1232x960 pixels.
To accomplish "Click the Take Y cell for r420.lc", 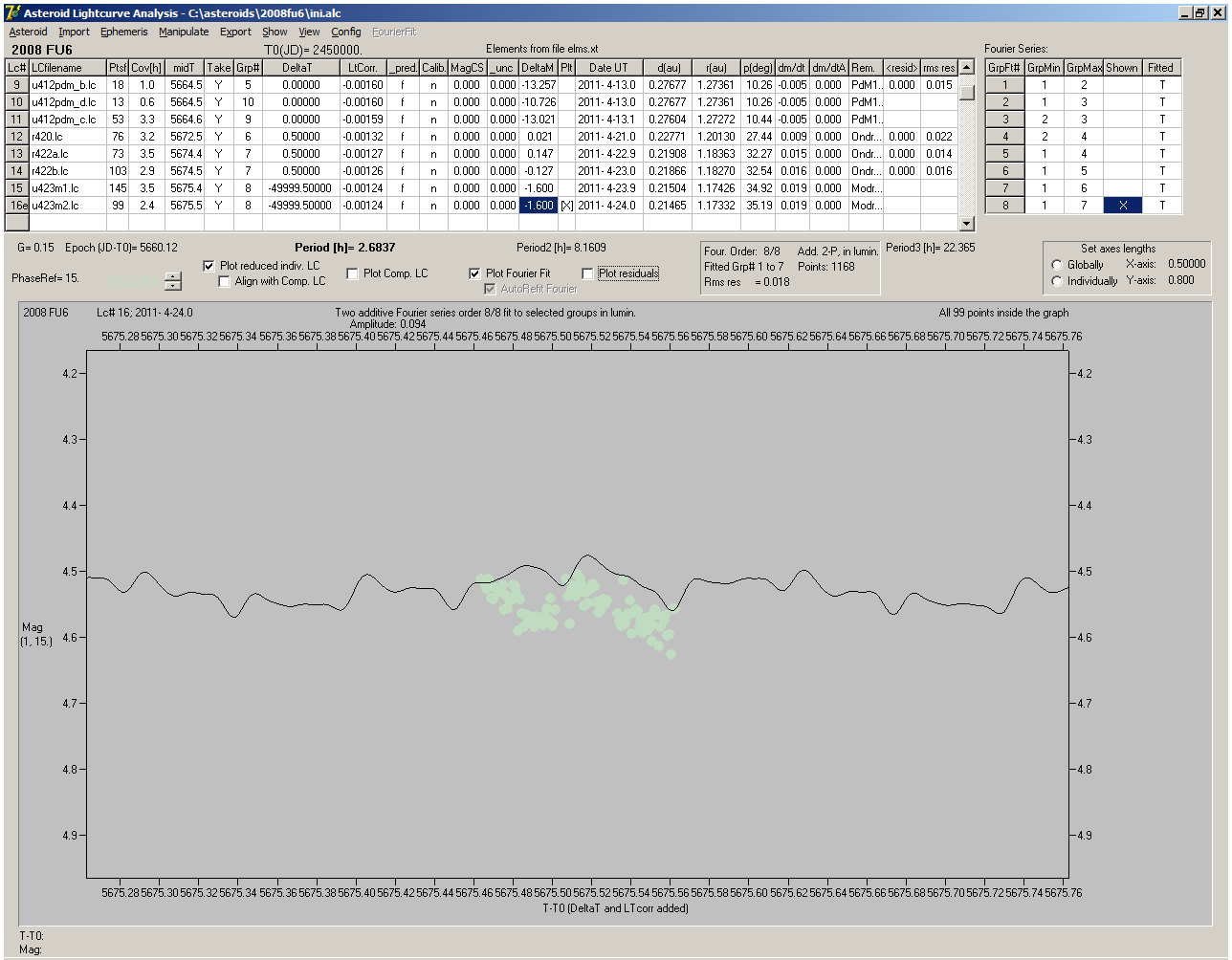I will [x=218, y=137].
